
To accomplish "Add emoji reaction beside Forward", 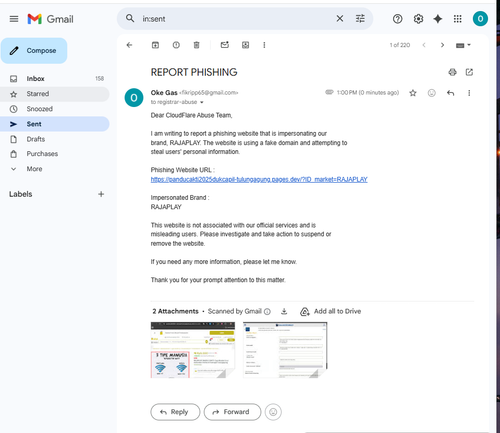I will tap(273, 412).
